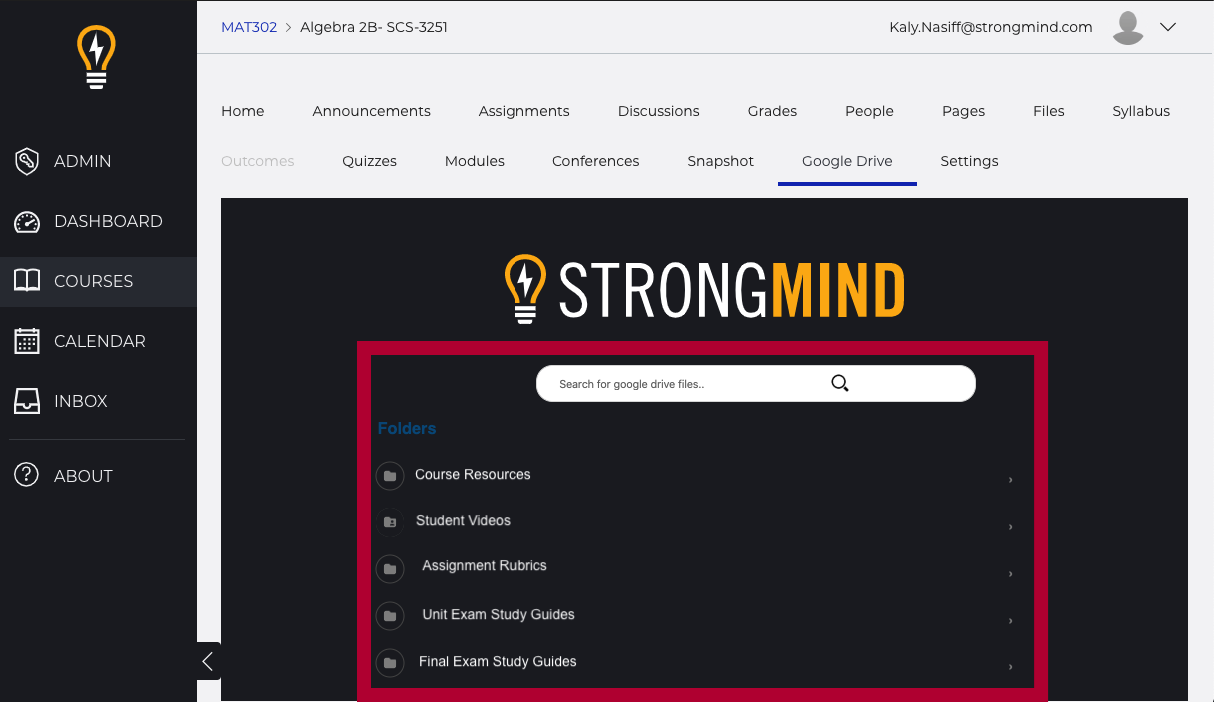Expand the Assignment Rubrics row chevron
The width and height of the screenshot is (1214, 702).
coord(1010,574)
